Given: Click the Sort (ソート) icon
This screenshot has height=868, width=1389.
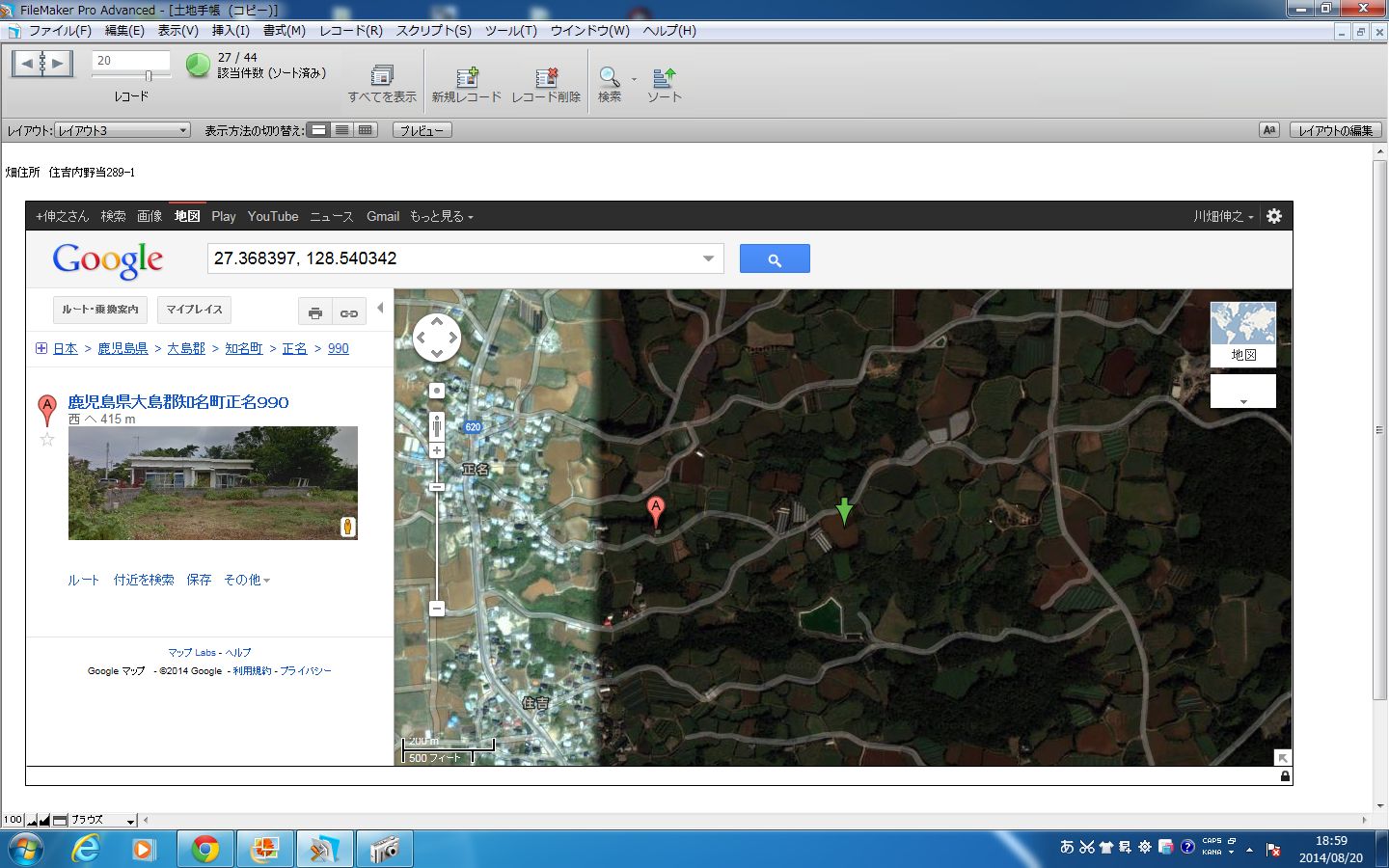Looking at the screenshot, I should point(664,76).
